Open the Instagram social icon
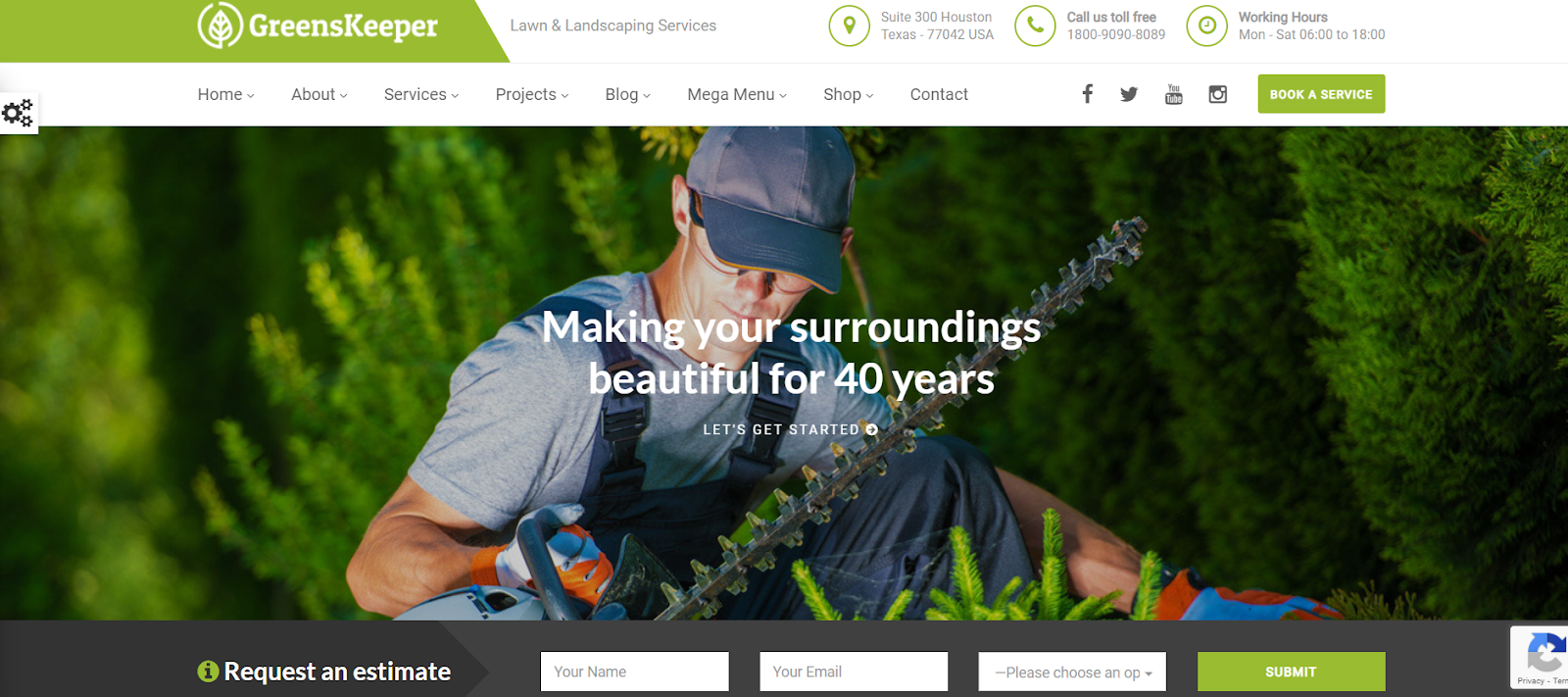The width and height of the screenshot is (1568, 697). (1217, 94)
